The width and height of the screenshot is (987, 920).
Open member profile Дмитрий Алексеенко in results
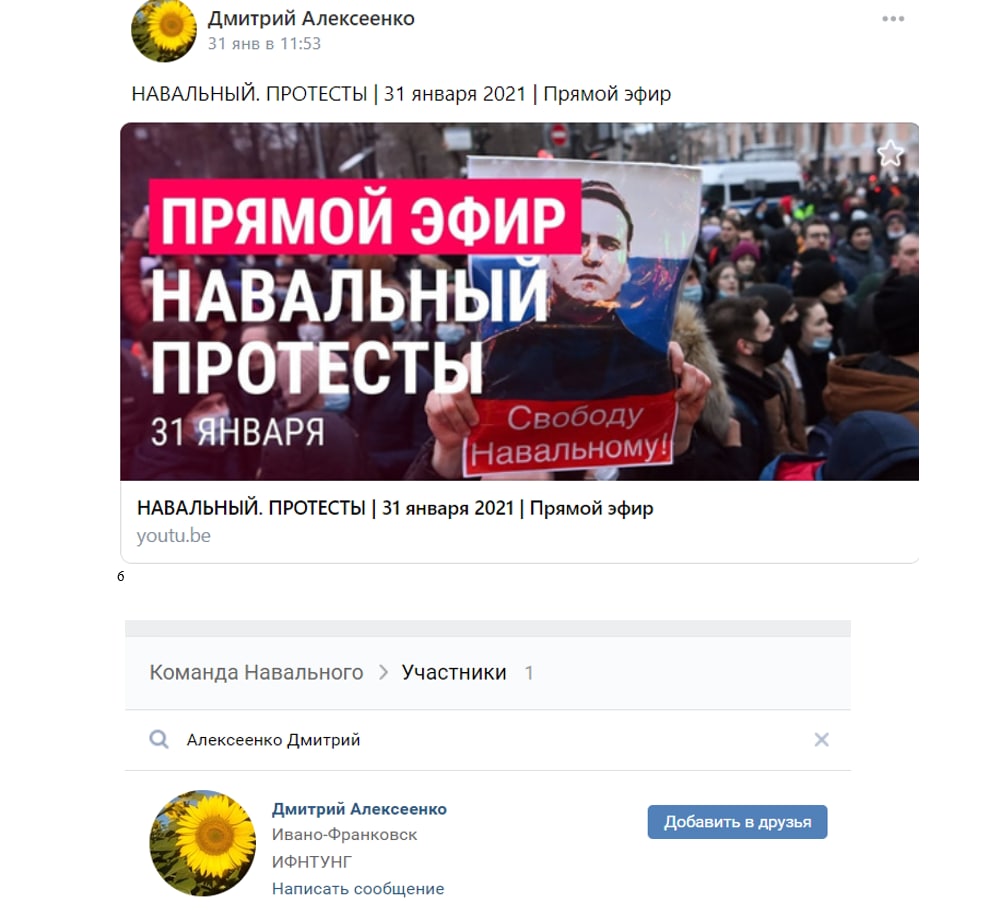click(359, 809)
